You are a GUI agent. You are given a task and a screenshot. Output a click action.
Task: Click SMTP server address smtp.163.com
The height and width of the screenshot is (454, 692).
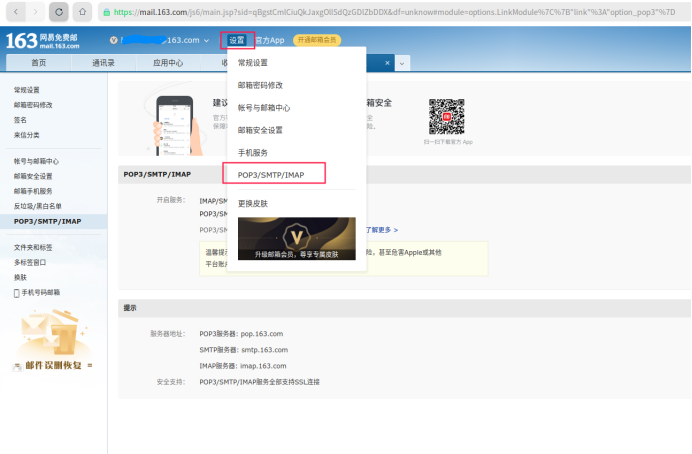264,350
